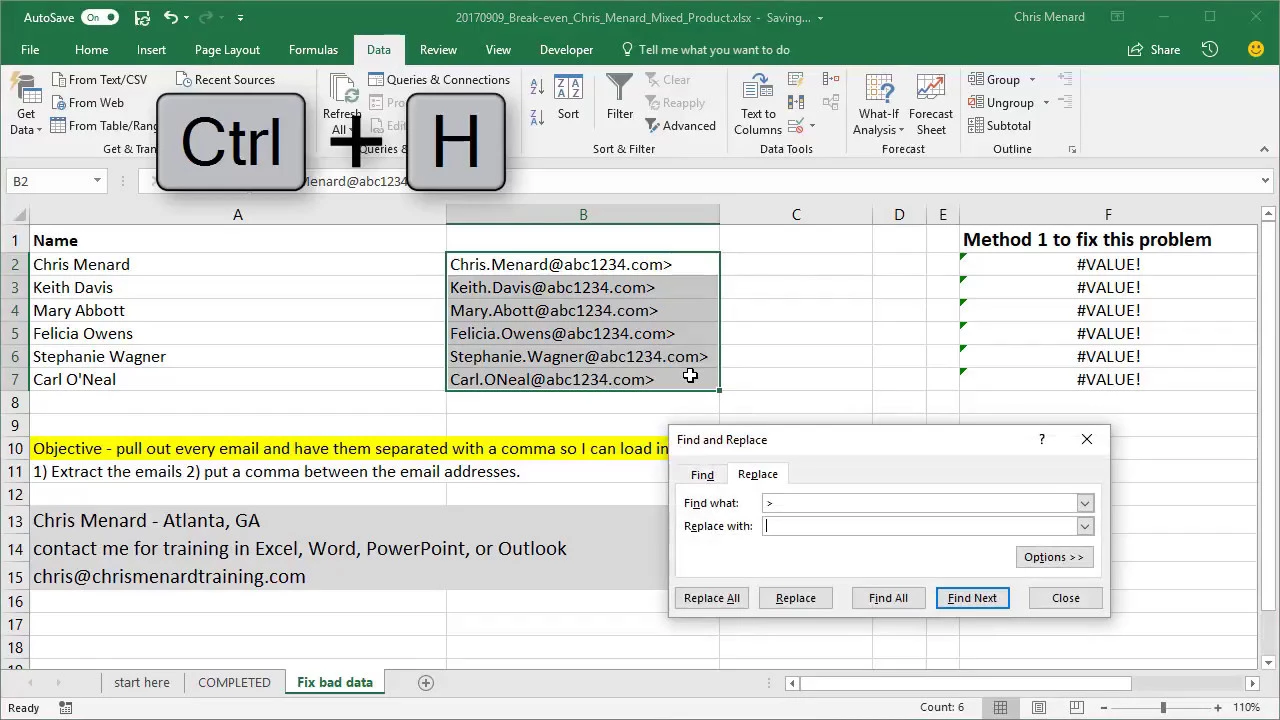Switch to the Insert ribbon tab
Screen dimensions: 1280x720
coord(151,50)
